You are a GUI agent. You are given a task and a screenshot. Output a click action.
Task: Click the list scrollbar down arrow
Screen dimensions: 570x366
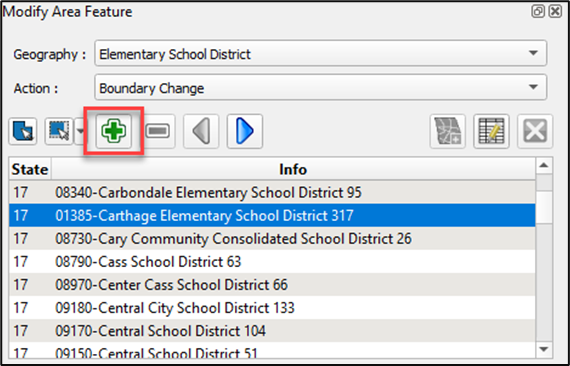pyautogui.click(x=544, y=350)
